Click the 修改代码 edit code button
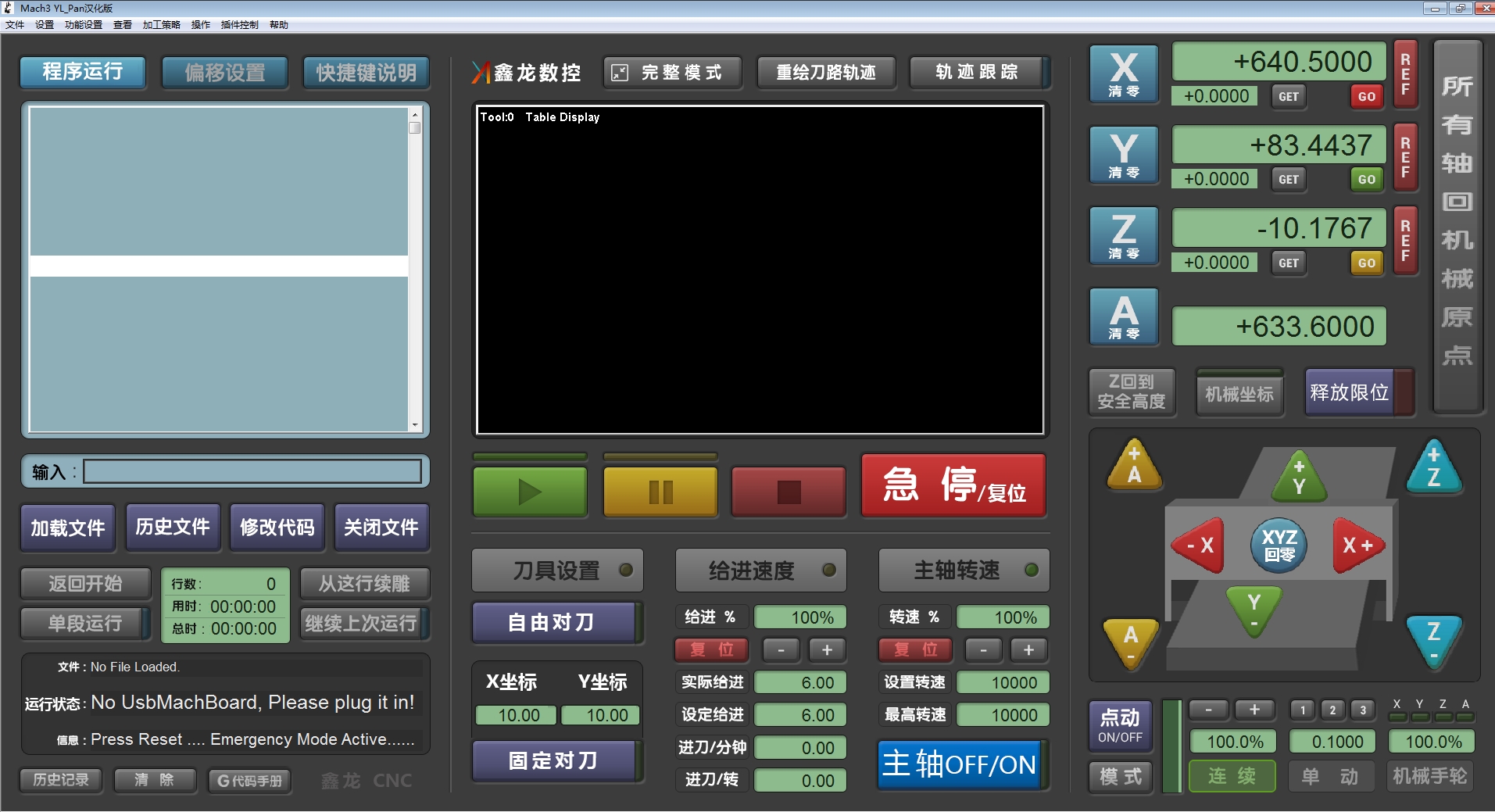 pyautogui.click(x=277, y=528)
